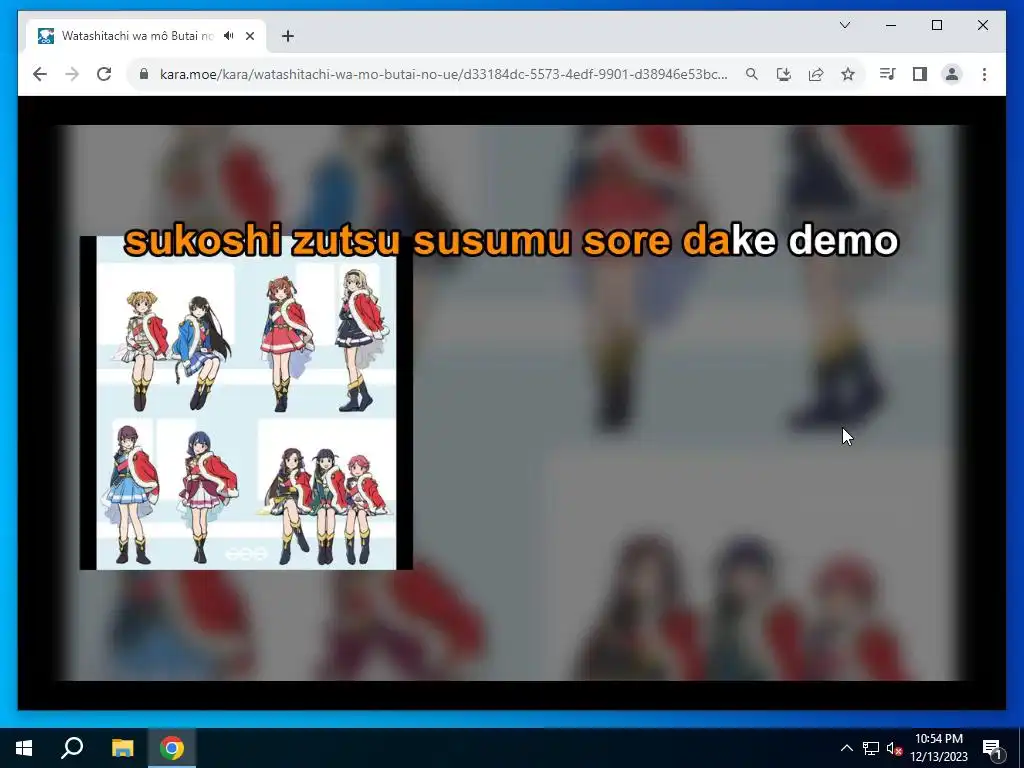1024x768 pixels.
Task: Close the Chrome window
Action: (982, 25)
